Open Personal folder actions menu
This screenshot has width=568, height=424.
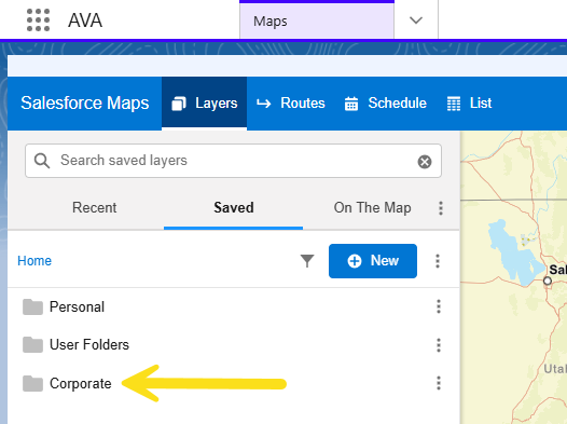[x=439, y=307]
